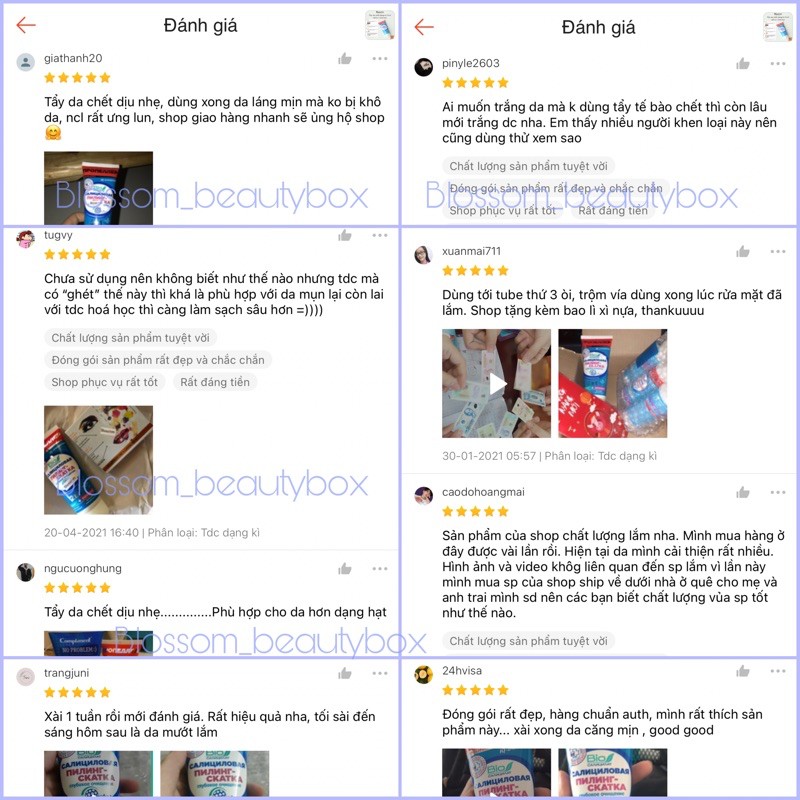Open the three-dot menu for xuanmai711's review
Screen dimensions: 800x800
(x=778, y=251)
